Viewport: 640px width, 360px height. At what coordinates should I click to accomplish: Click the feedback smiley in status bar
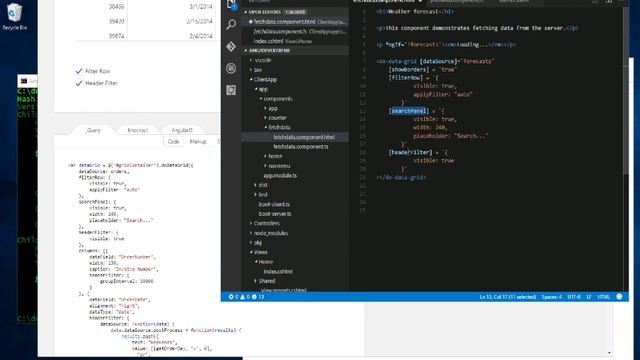[619, 297]
